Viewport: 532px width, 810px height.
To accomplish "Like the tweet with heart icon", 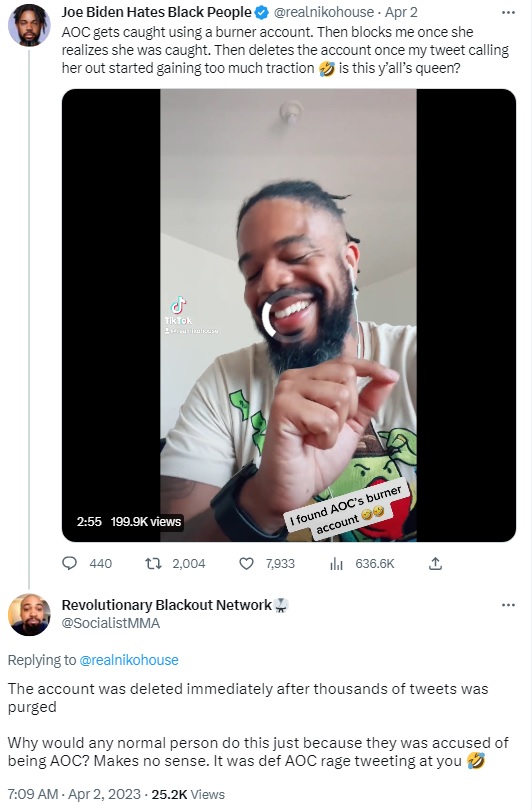I will tap(246, 563).
